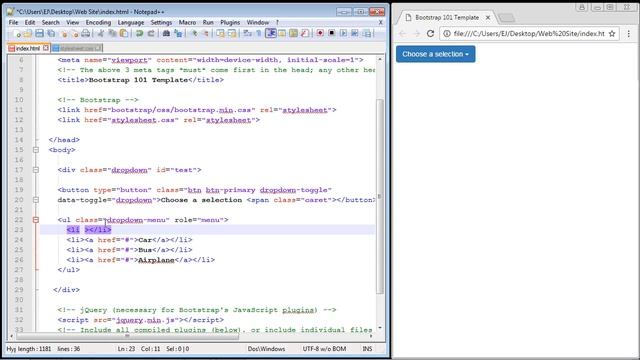Open the File menu

13,22
